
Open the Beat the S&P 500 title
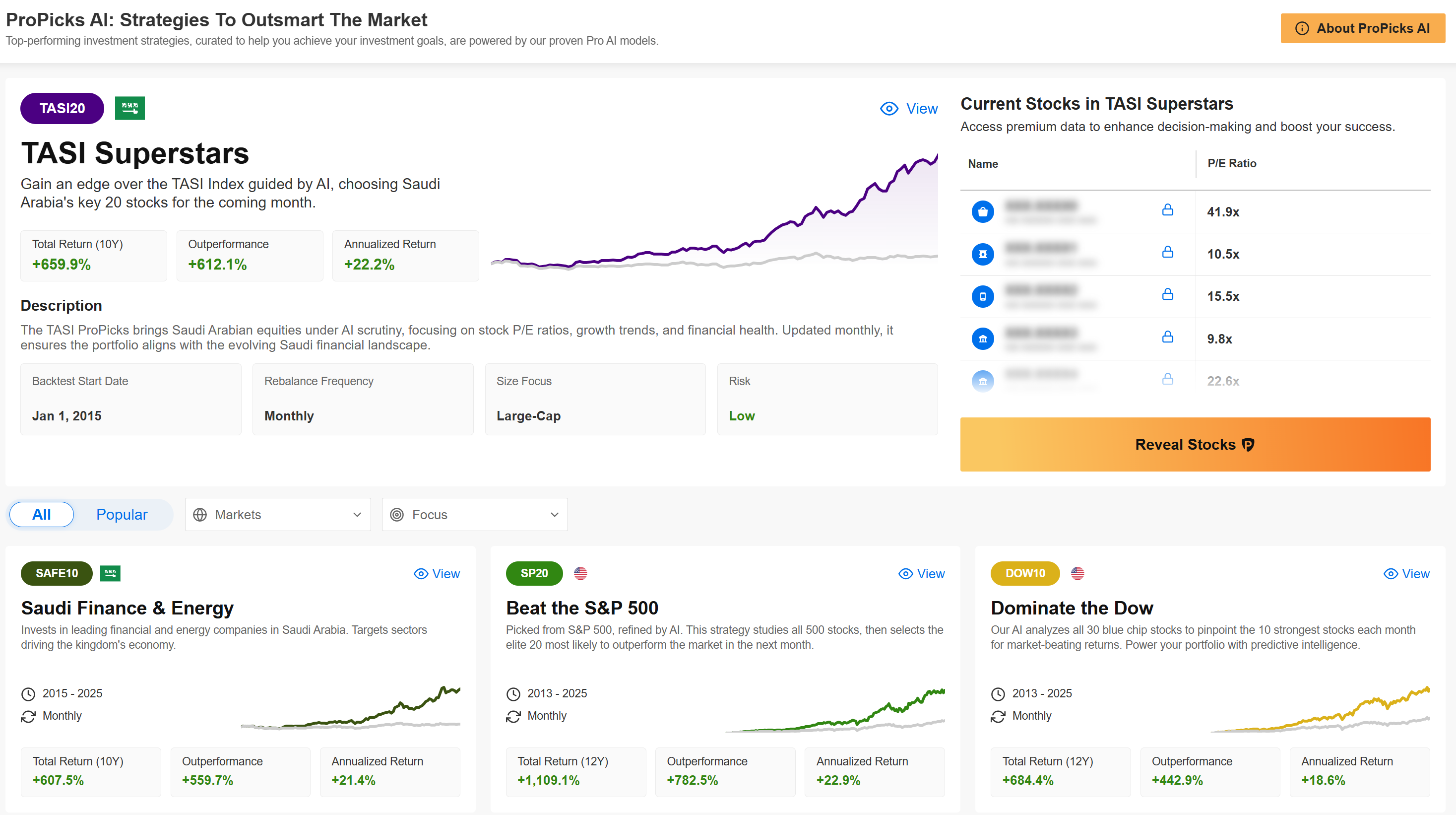(x=582, y=608)
